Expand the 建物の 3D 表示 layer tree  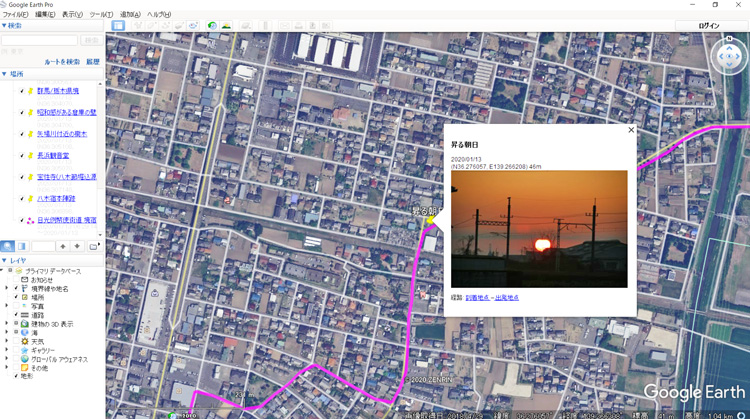7,324
